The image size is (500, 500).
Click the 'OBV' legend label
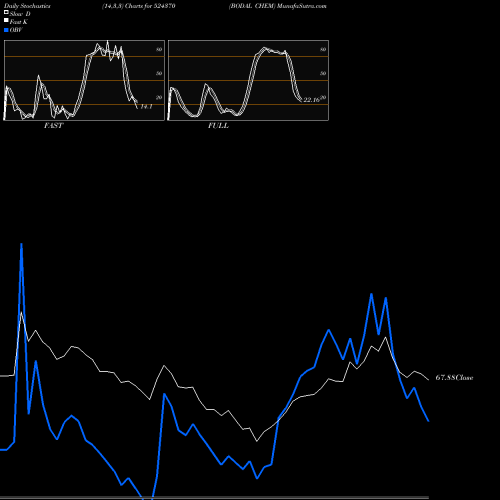(16, 30)
